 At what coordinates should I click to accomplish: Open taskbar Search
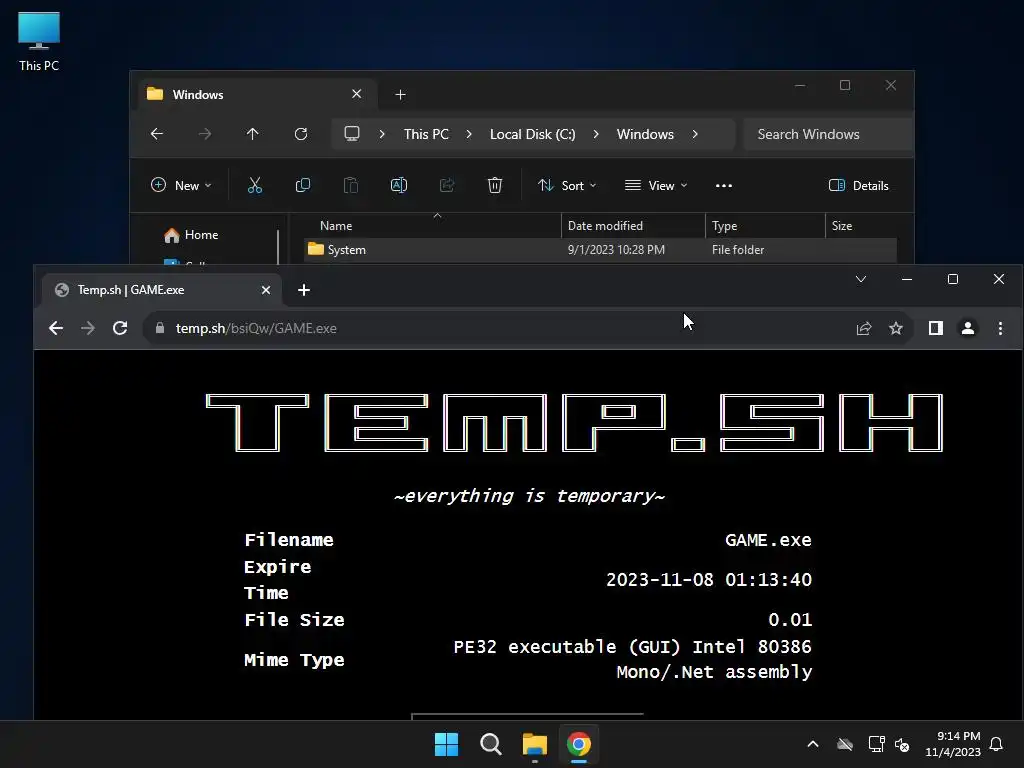tap(490, 744)
